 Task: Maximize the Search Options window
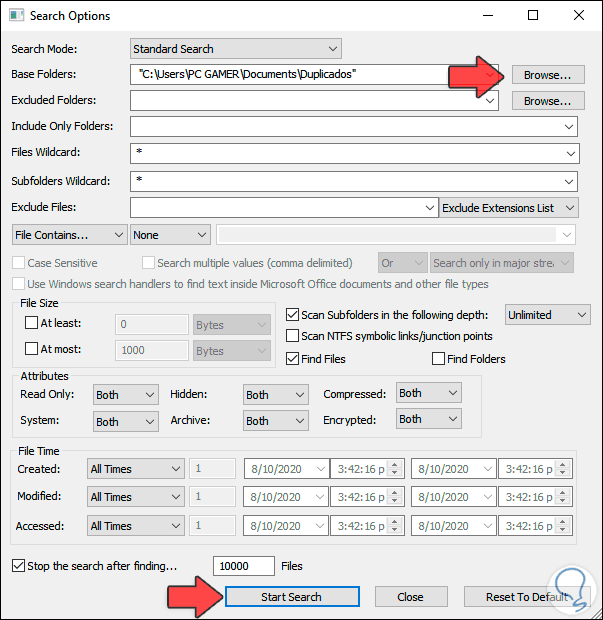533,15
